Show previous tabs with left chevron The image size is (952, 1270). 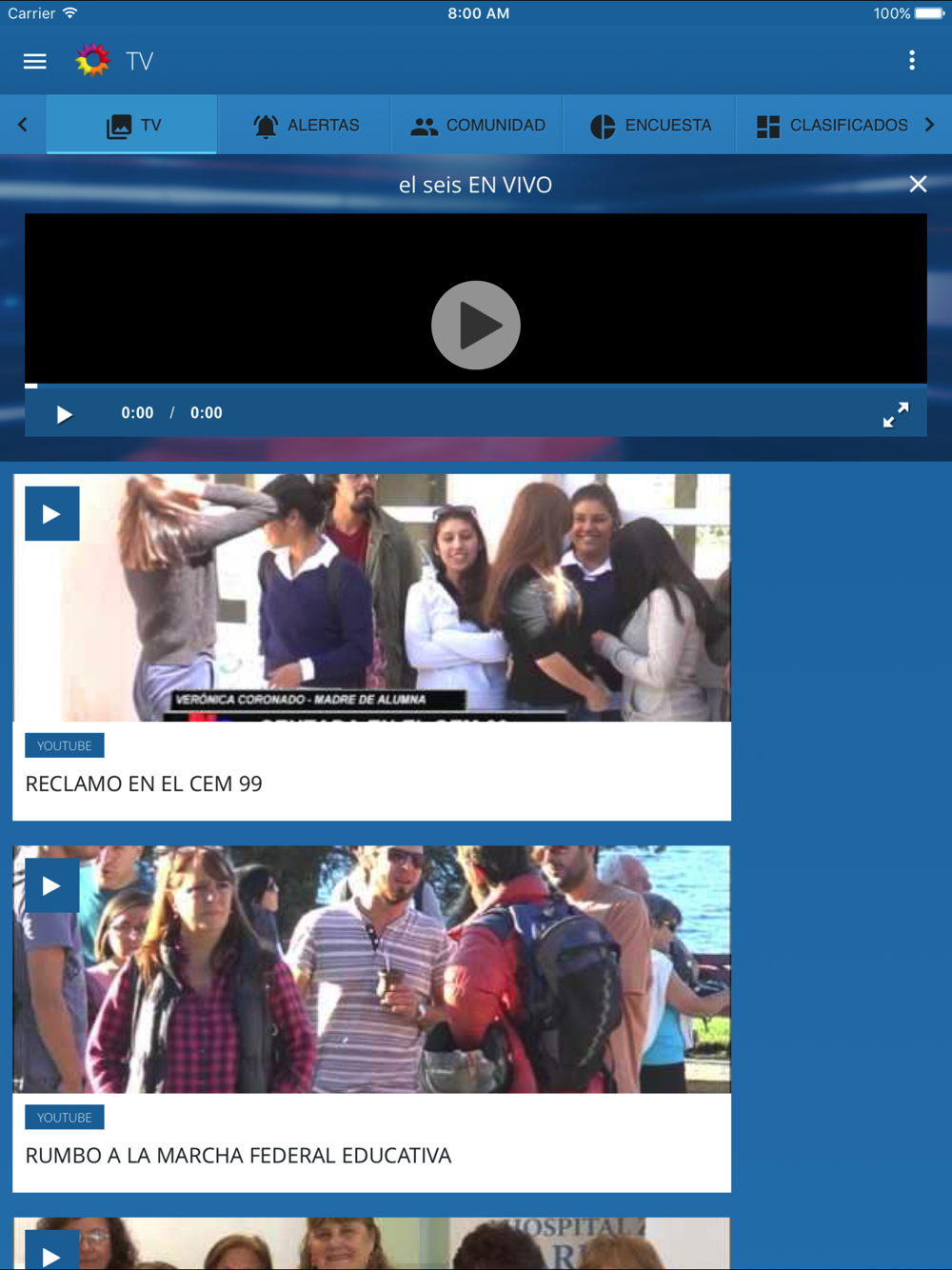pyautogui.click(x=23, y=125)
